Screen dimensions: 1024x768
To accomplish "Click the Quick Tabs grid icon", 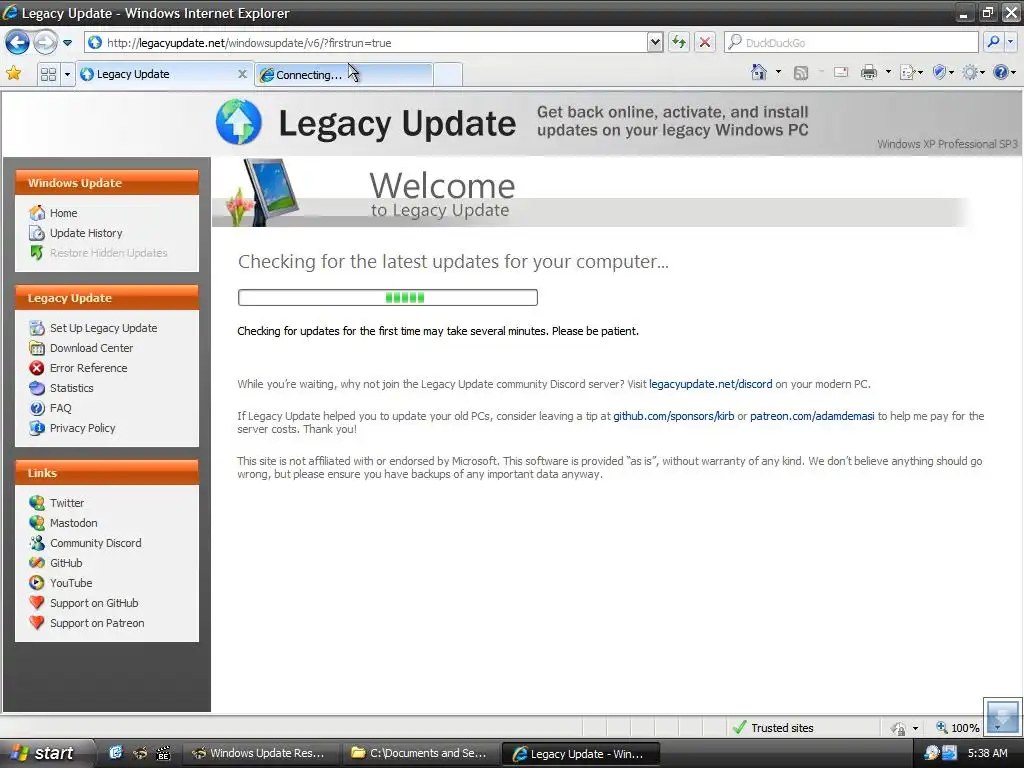I will point(48,74).
